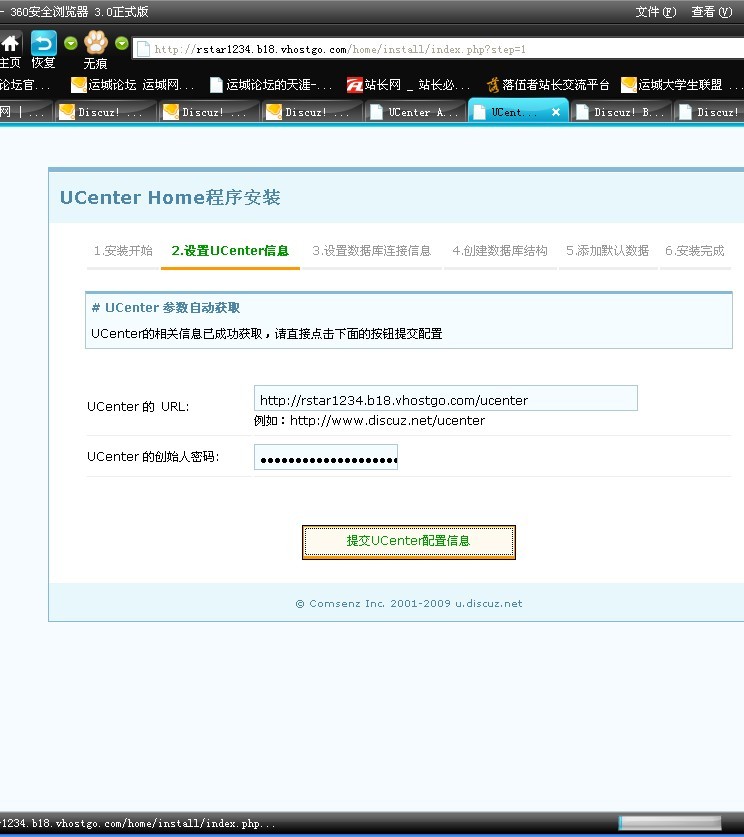The height and width of the screenshot is (837, 744).
Task: Click step 4.创建数据库结构
Action: pyautogui.click(x=500, y=251)
